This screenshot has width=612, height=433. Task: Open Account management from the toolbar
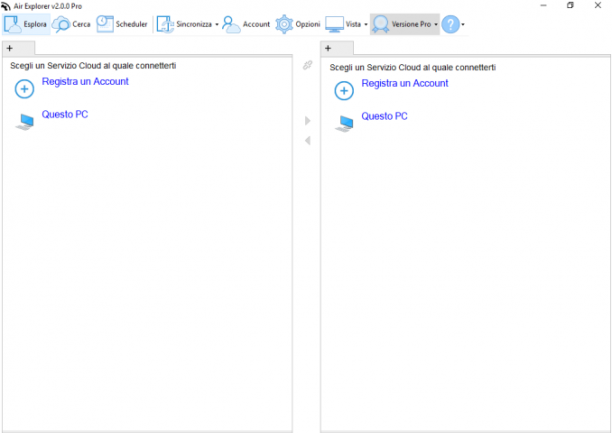coord(246,24)
